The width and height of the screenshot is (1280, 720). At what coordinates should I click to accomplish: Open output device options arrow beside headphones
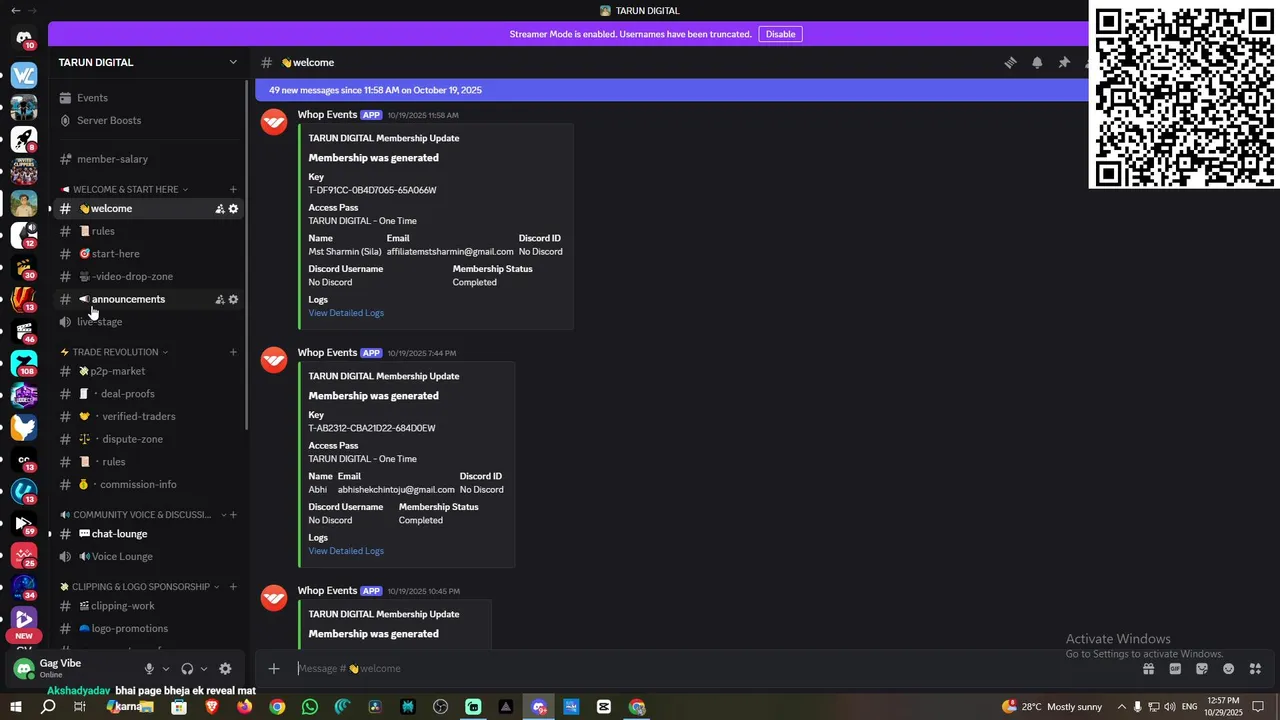[204, 669]
